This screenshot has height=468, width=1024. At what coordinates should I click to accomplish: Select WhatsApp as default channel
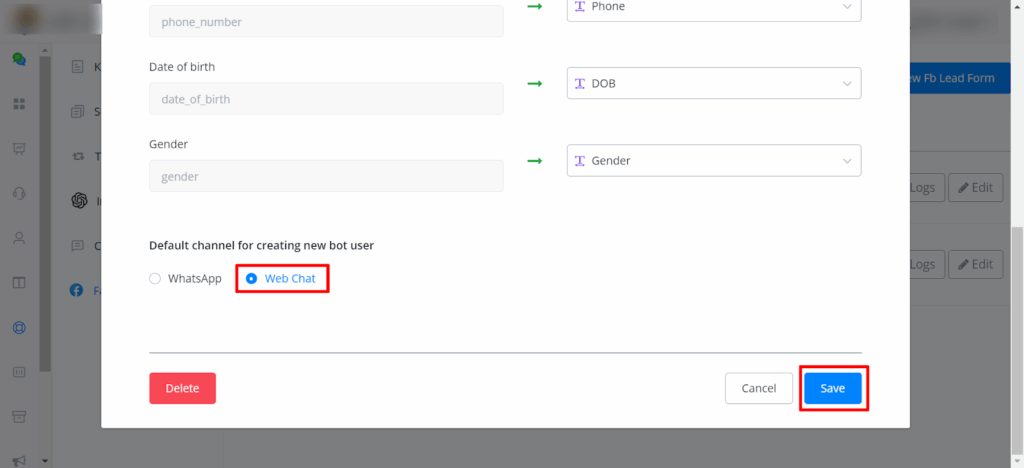(155, 279)
